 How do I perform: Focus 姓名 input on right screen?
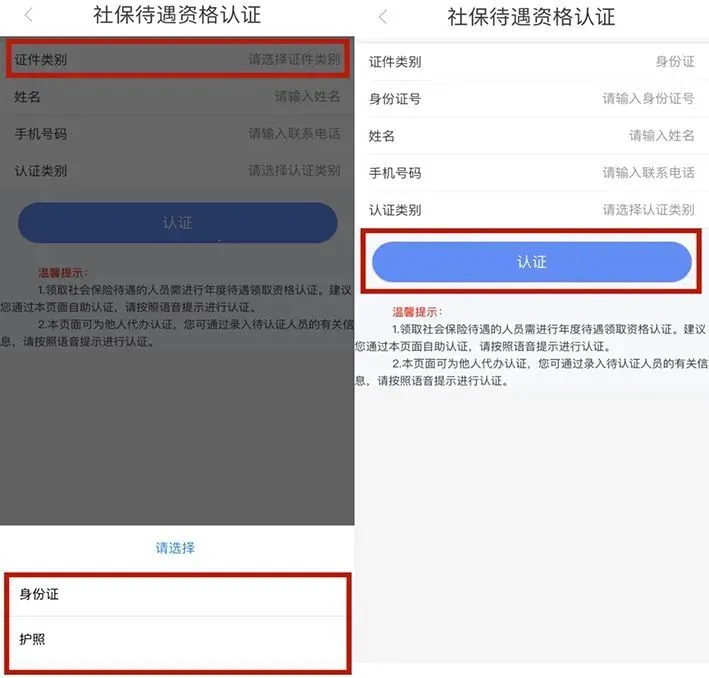(x=532, y=136)
